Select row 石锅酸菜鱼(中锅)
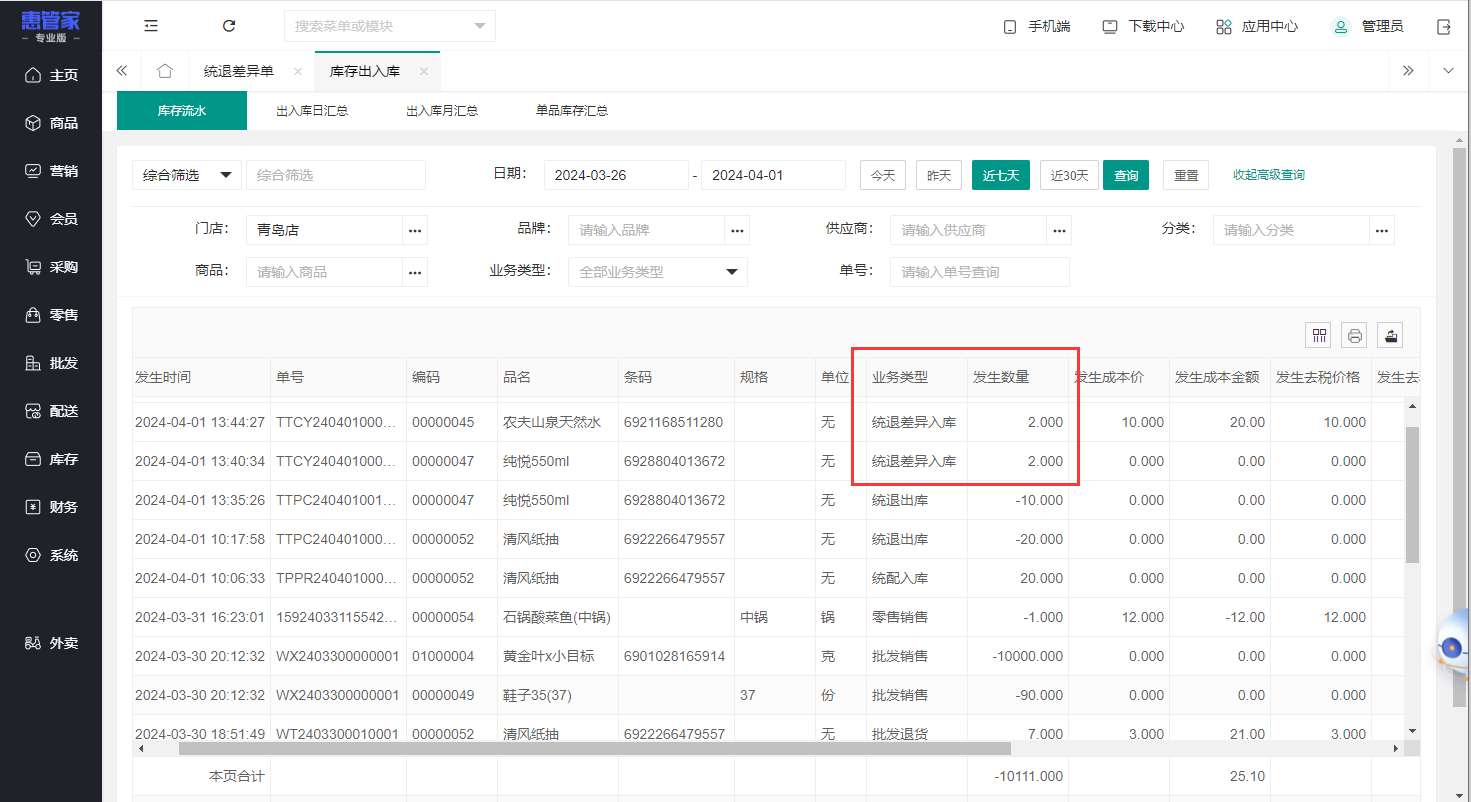 [x=769, y=617]
